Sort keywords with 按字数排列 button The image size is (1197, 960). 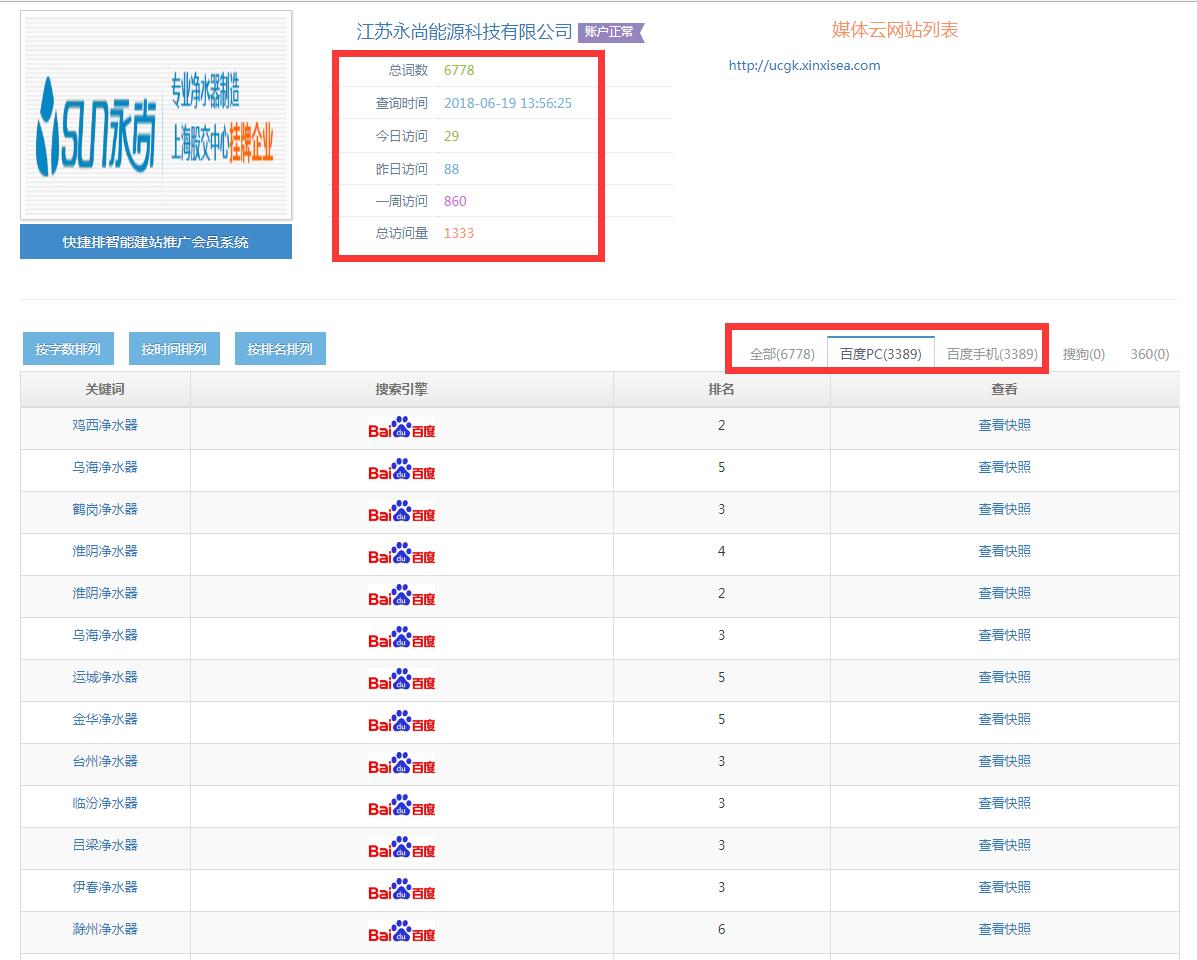[x=68, y=349]
